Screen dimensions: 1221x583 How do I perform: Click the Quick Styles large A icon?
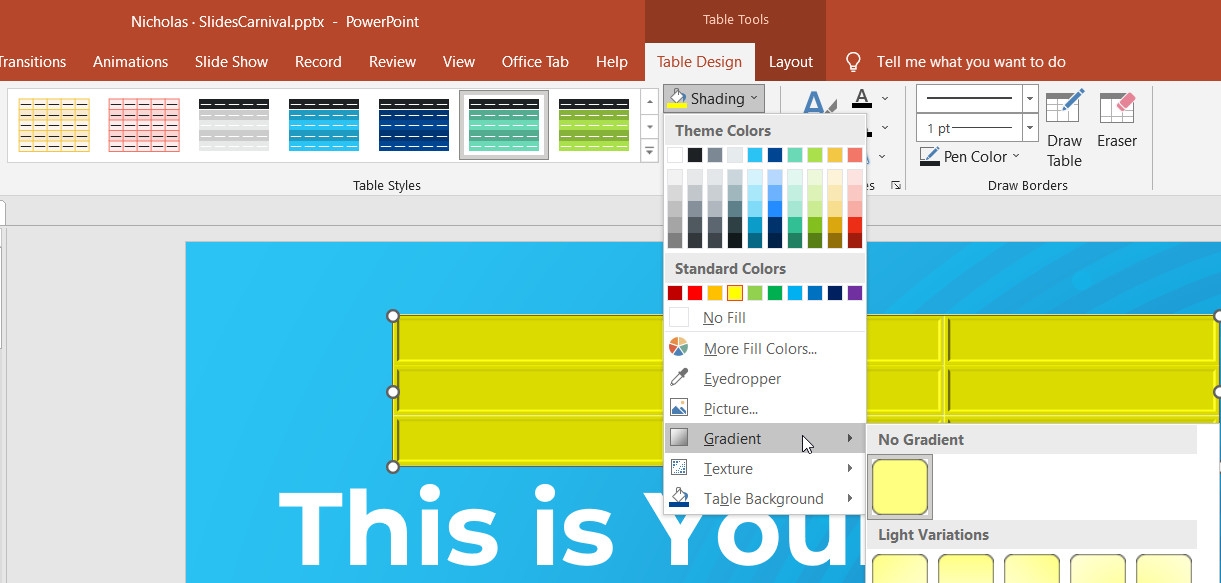coord(818,104)
